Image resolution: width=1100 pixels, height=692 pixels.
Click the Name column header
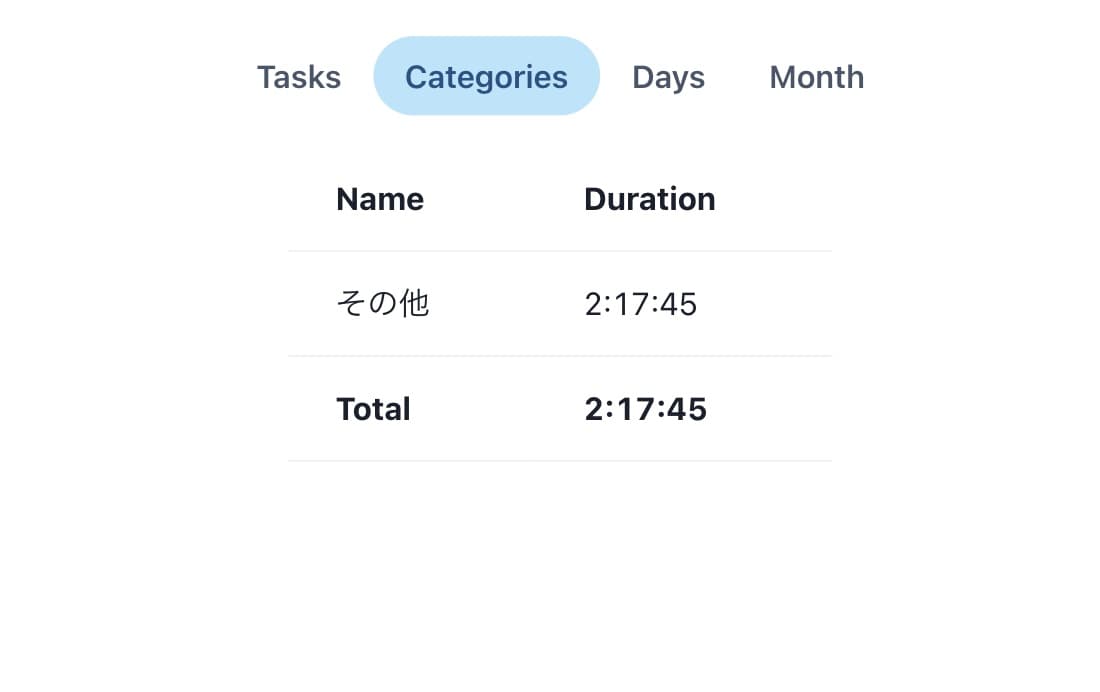(x=379, y=199)
